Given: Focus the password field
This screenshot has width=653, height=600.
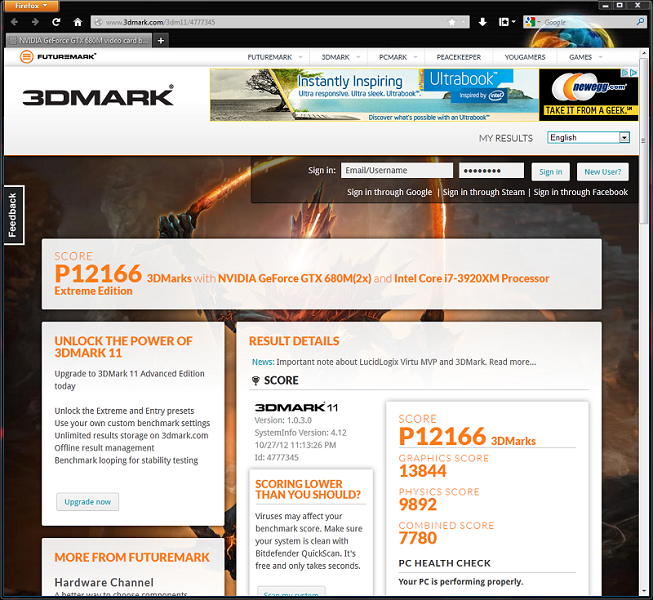Looking at the screenshot, I should click(491, 170).
